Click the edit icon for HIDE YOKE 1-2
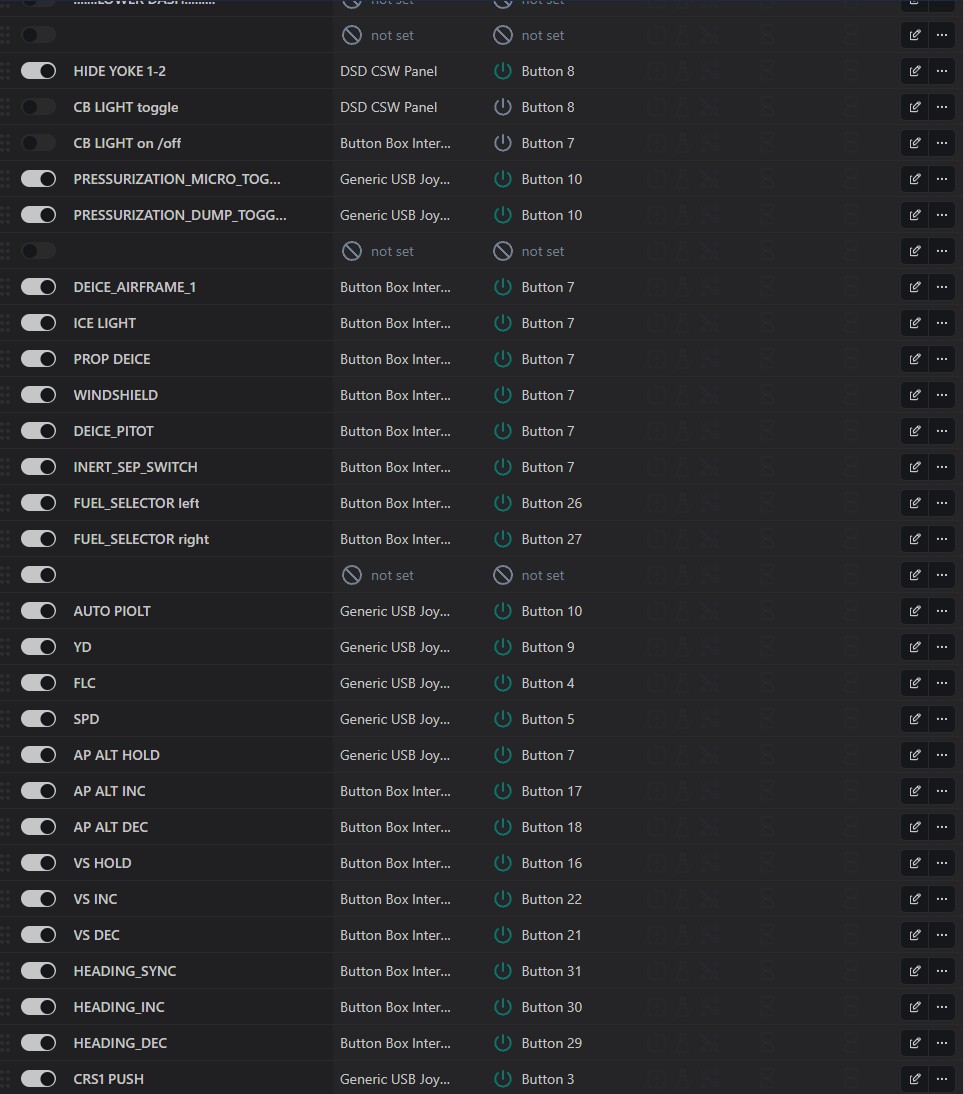The image size is (964, 1094). [x=914, y=71]
